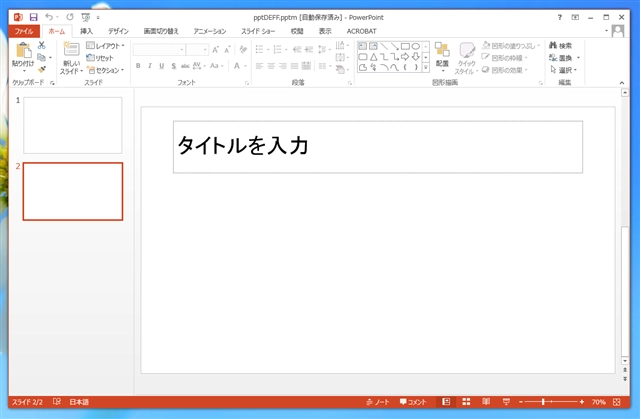Open the Insert (挿入) ribbon tab
The width and height of the screenshot is (640, 419).
pos(86,31)
